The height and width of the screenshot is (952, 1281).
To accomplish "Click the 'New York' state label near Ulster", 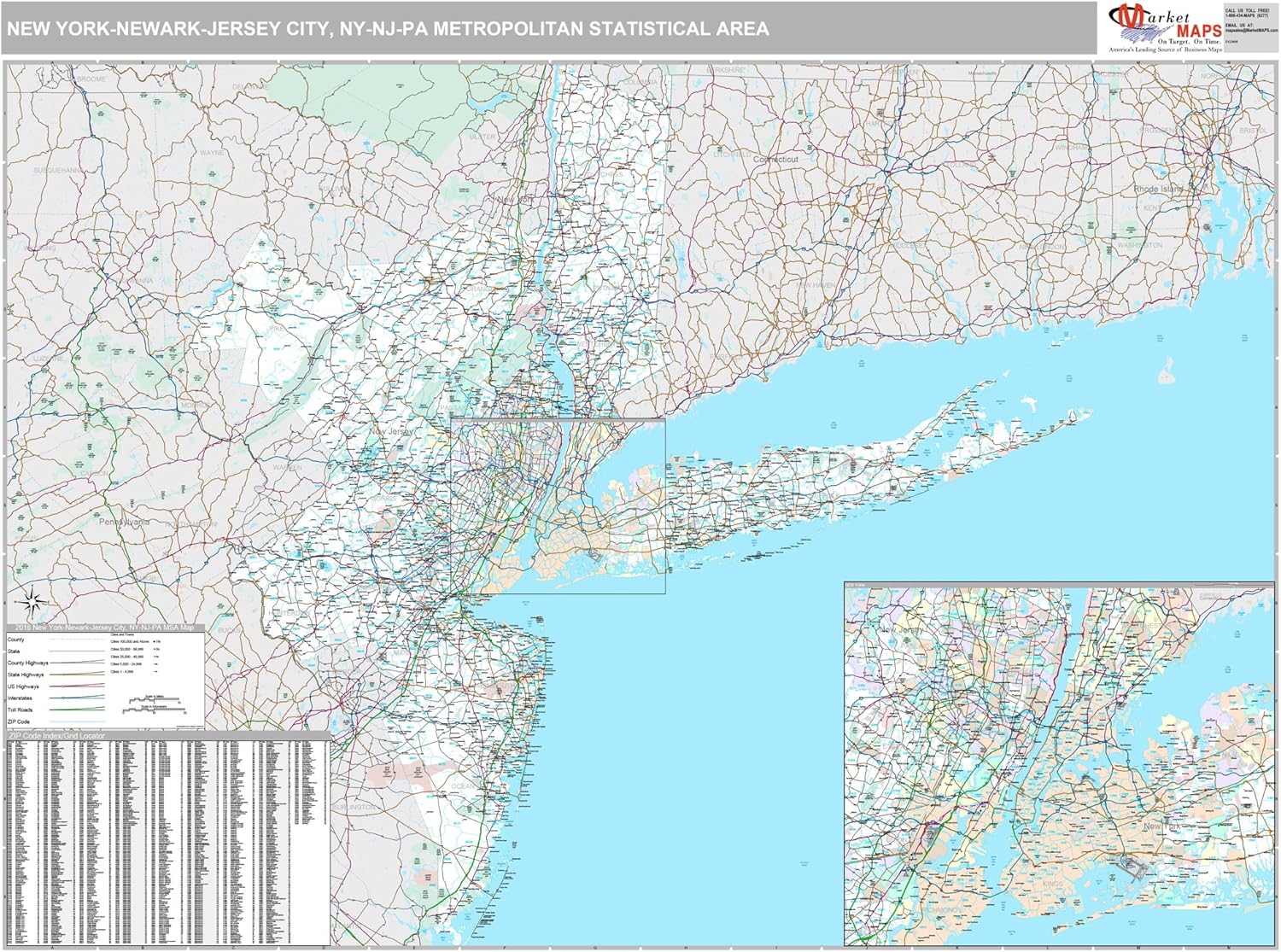I will [x=516, y=200].
